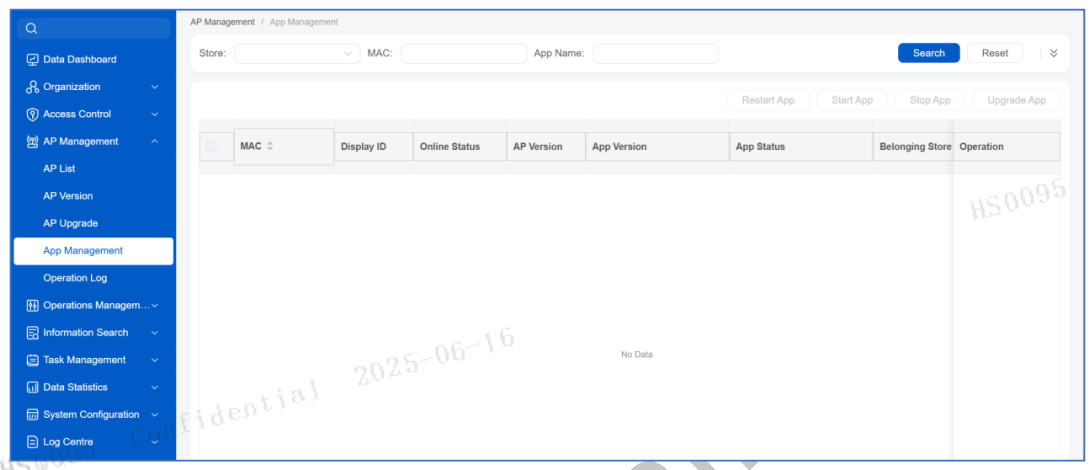The image size is (1091, 470).
Task: Select App Management in the sidebar
Action: 93,251
